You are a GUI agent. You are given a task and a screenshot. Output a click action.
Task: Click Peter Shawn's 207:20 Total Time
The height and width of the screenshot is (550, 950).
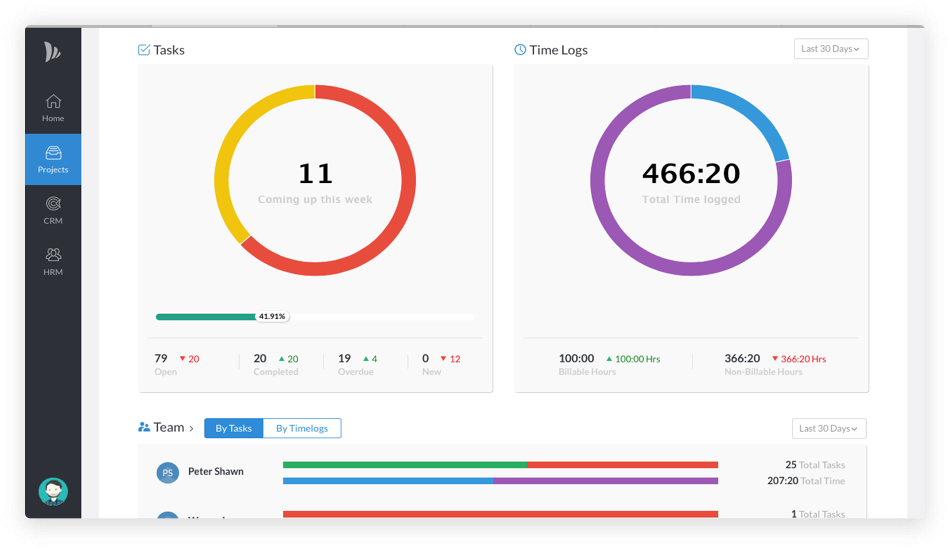pos(806,480)
